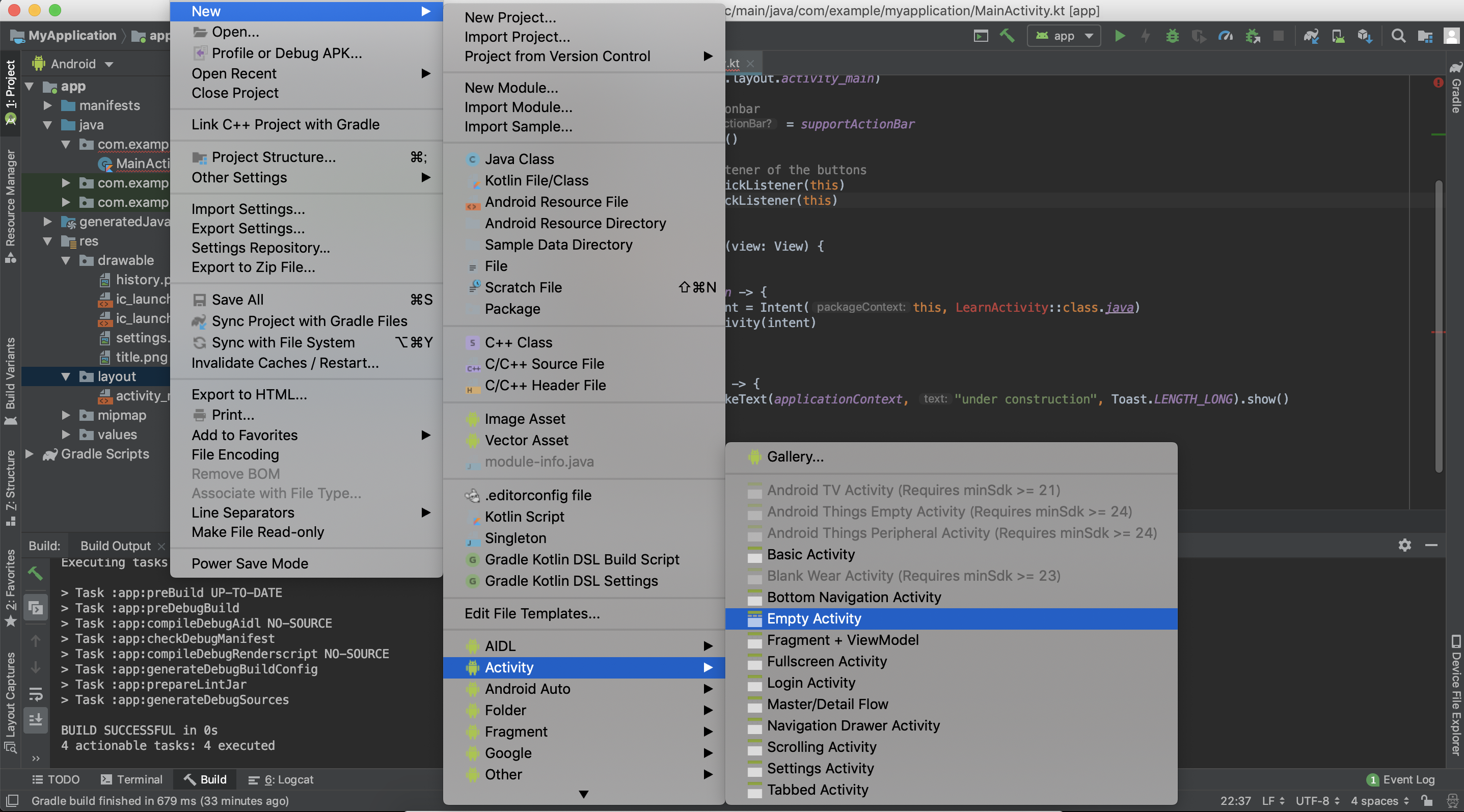1464x812 pixels.
Task: Click the user account avatar icon
Action: tap(1451, 36)
